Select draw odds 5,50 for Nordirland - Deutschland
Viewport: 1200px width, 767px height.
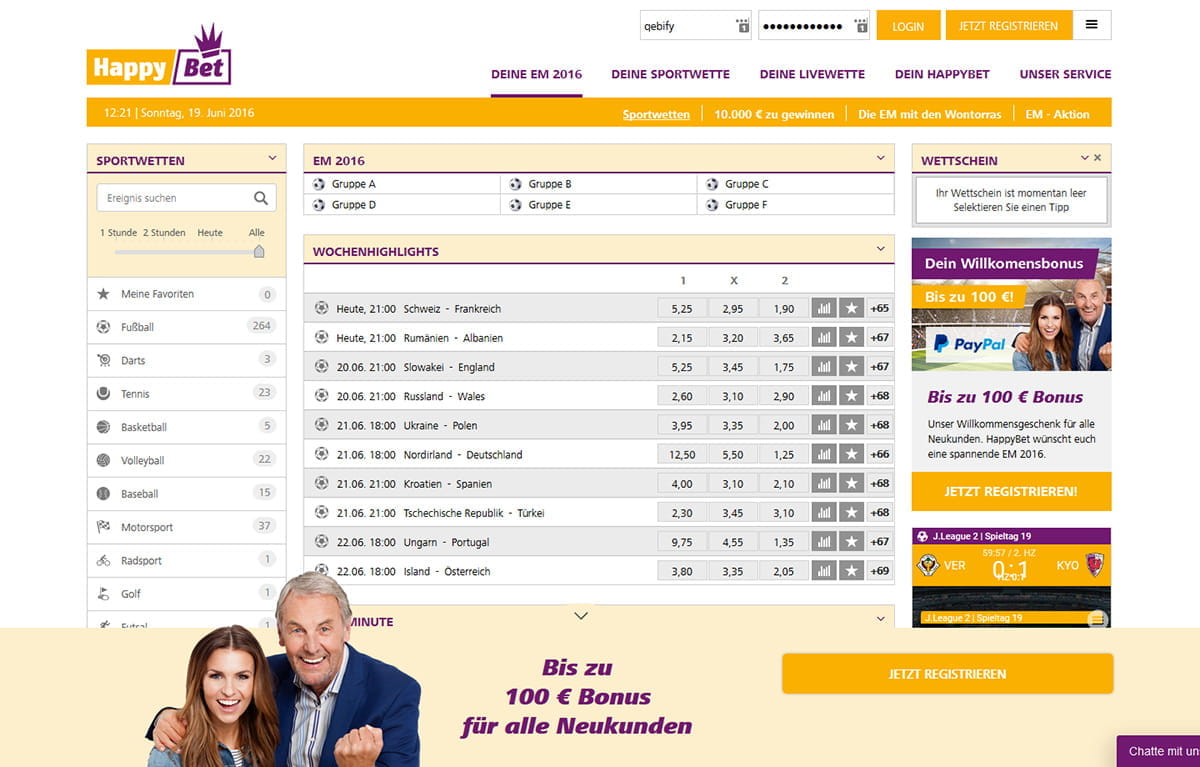[x=733, y=454]
